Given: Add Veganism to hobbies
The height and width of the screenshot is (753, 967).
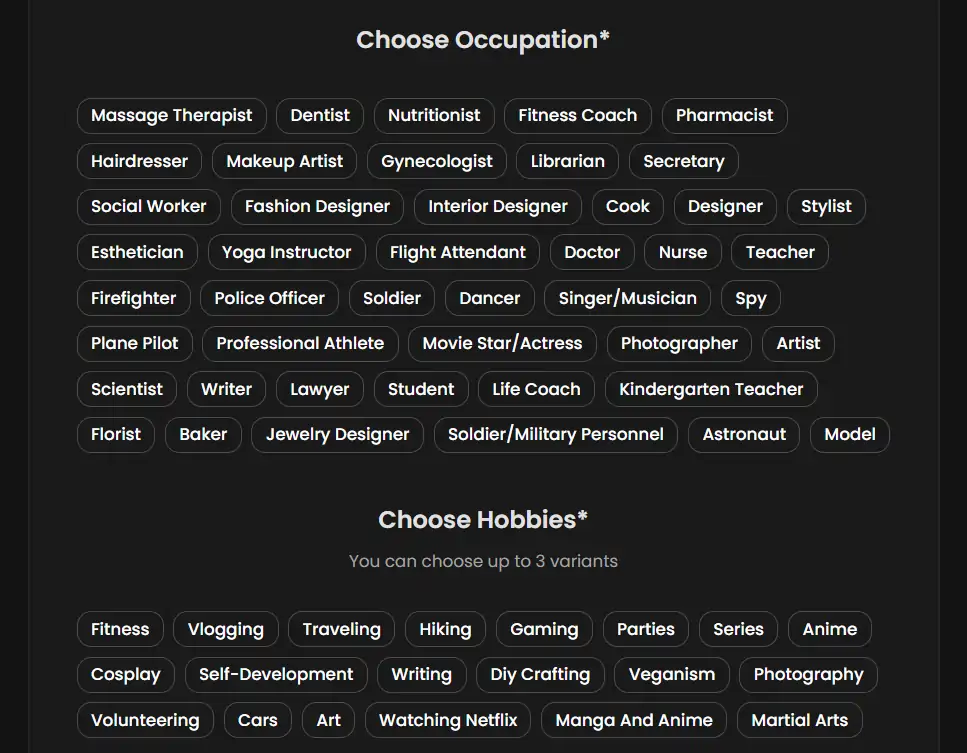Looking at the screenshot, I should pyautogui.click(x=672, y=675).
